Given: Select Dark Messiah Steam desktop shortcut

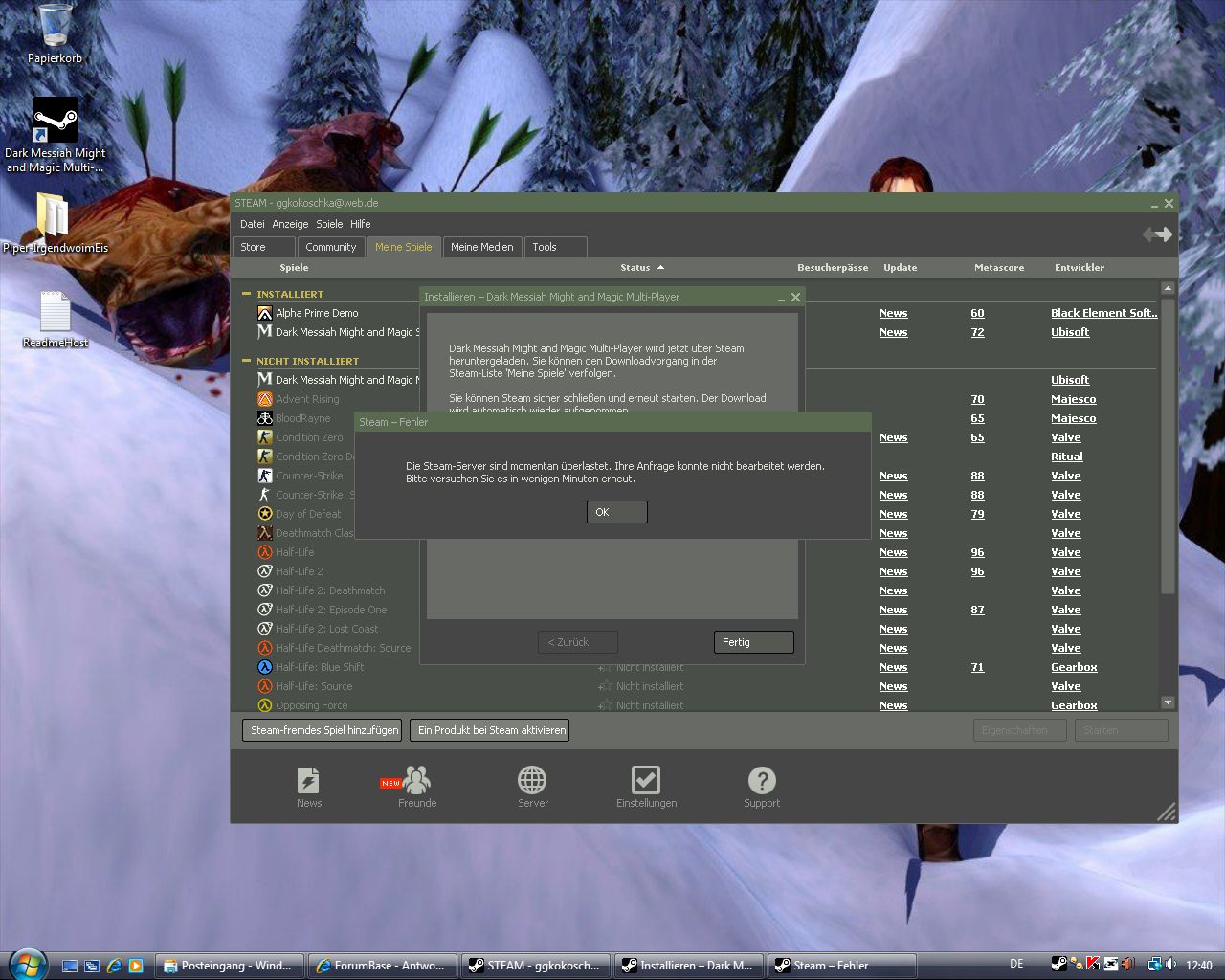Looking at the screenshot, I should point(55,135).
